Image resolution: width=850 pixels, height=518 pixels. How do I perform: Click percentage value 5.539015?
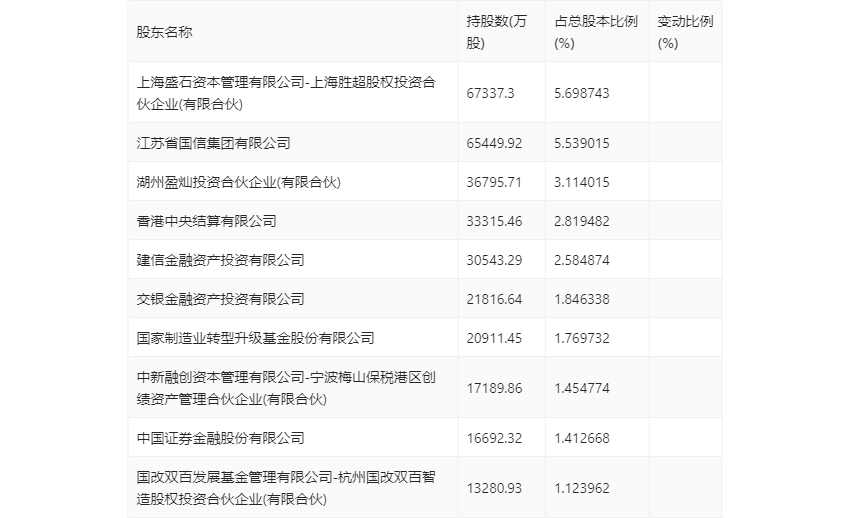coord(582,143)
